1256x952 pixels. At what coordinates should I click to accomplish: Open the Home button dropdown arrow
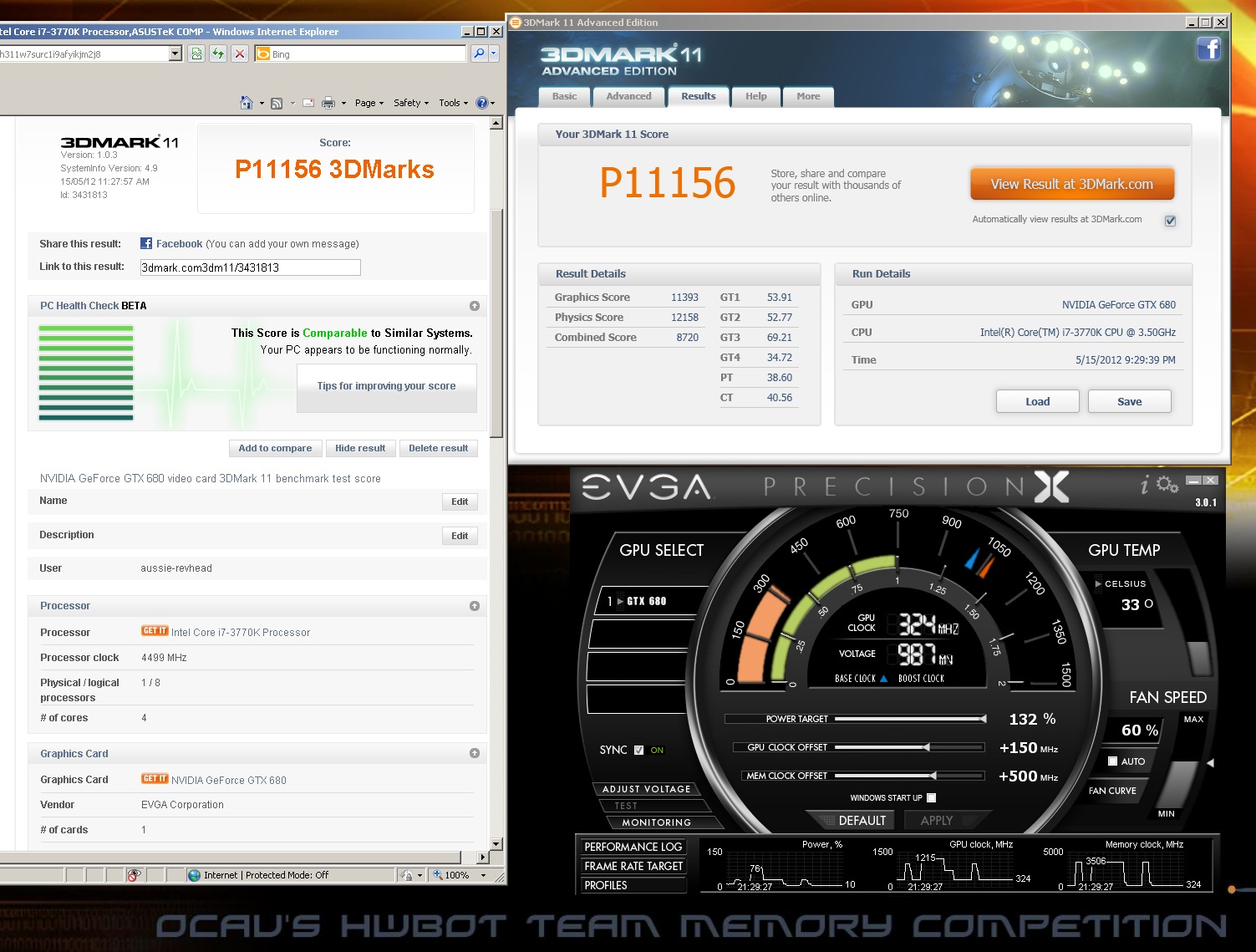click(262, 104)
